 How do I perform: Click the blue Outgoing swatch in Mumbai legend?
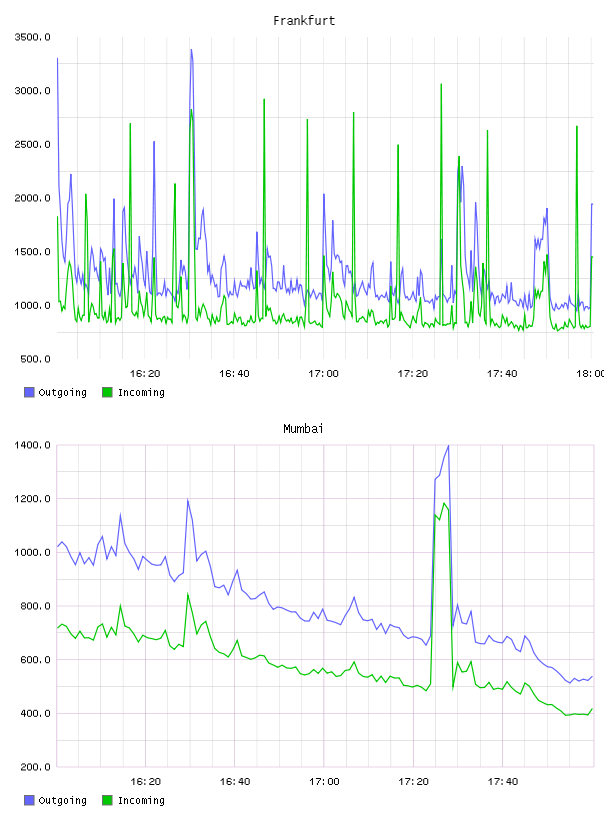tap(29, 800)
